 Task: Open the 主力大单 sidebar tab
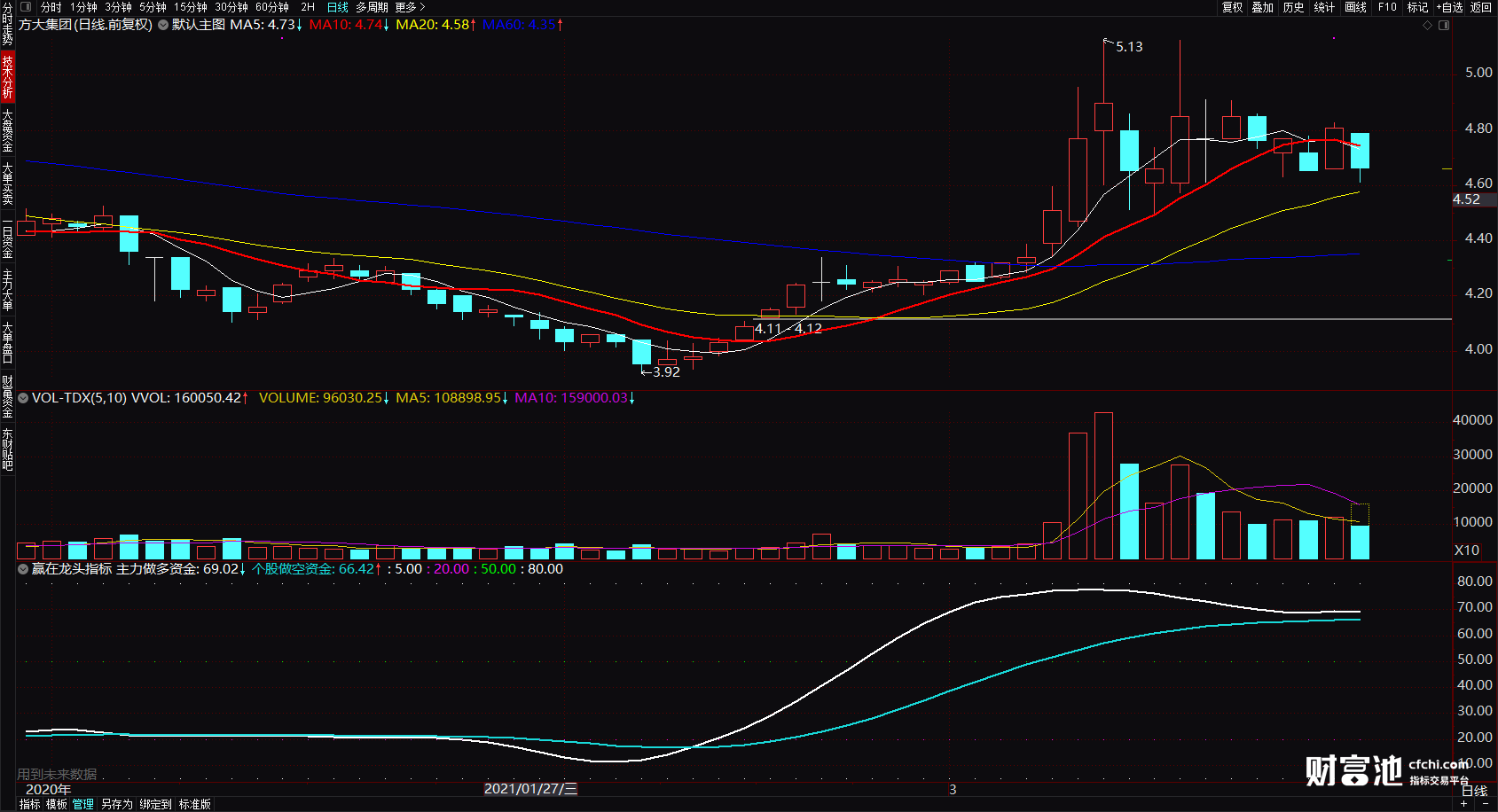coord(7,290)
